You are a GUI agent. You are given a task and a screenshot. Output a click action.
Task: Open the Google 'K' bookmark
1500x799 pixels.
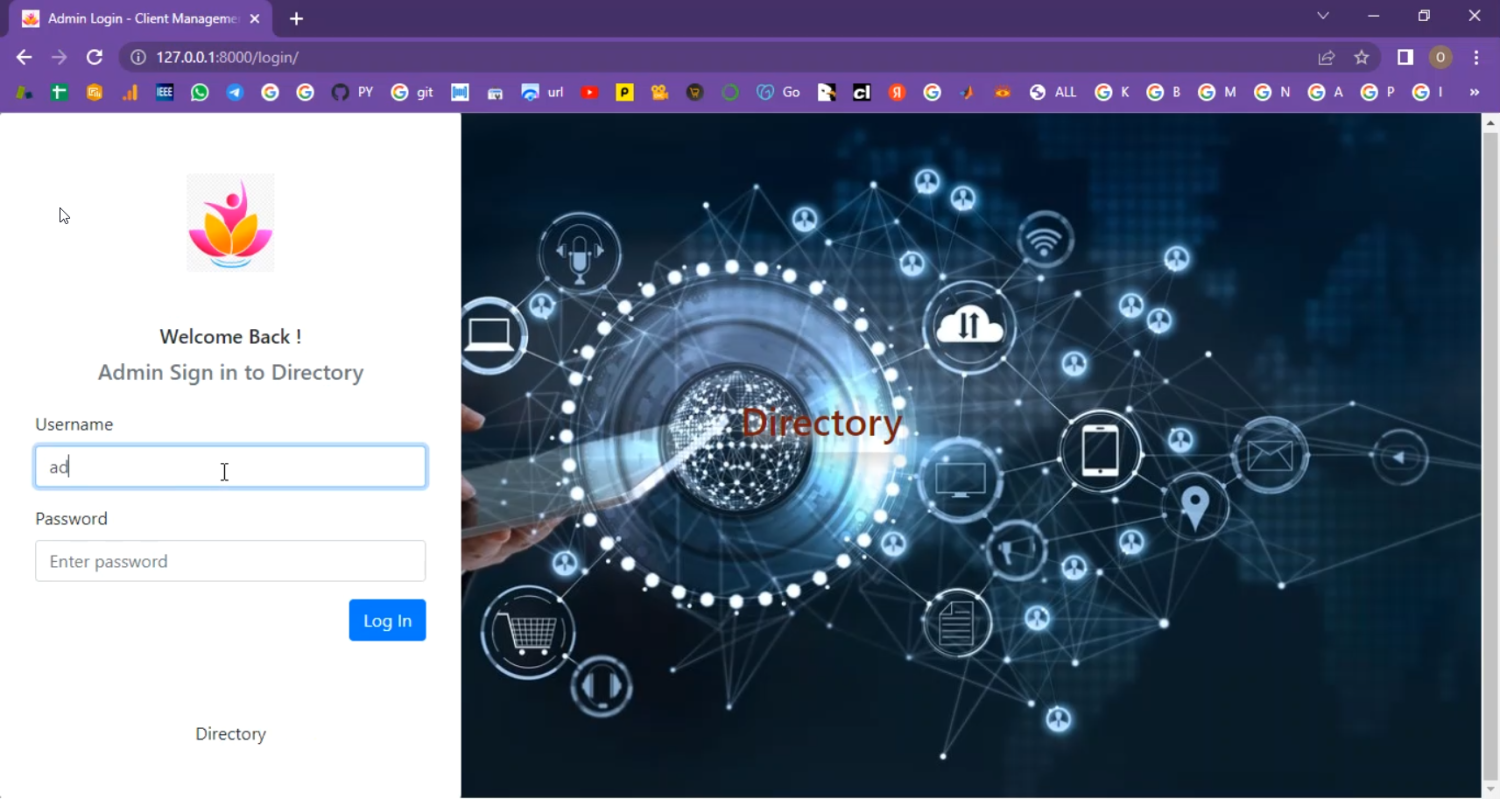1113,92
